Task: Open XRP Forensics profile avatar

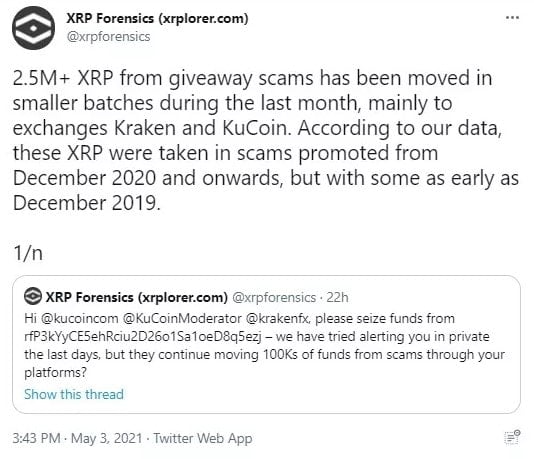Action: tap(33, 28)
